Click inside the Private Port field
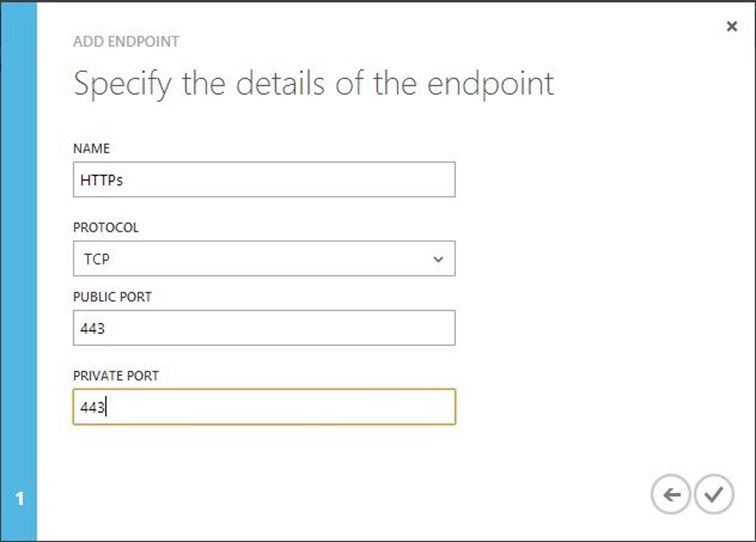 264,407
